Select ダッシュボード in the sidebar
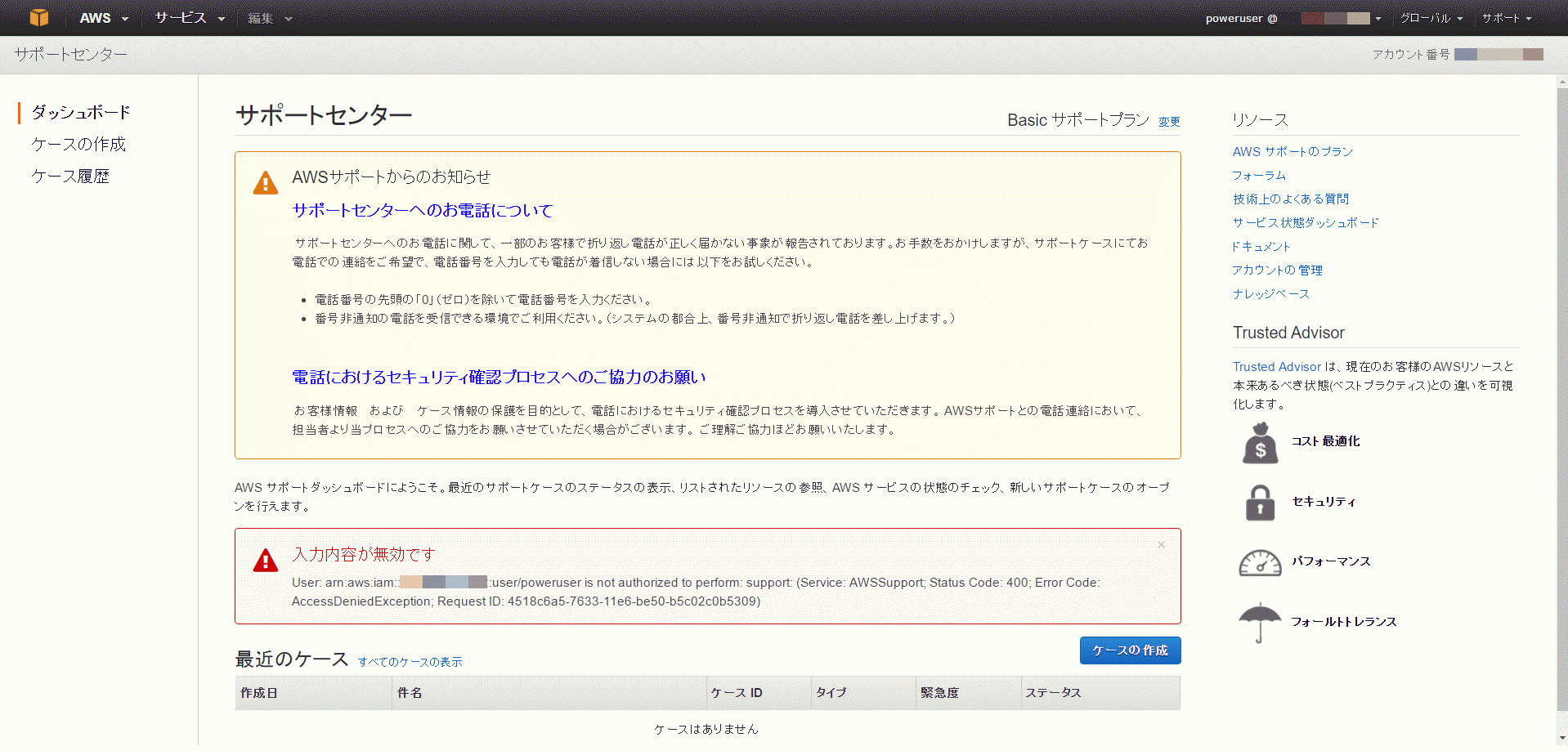The image size is (1568, 751). (x=81, y=112)
